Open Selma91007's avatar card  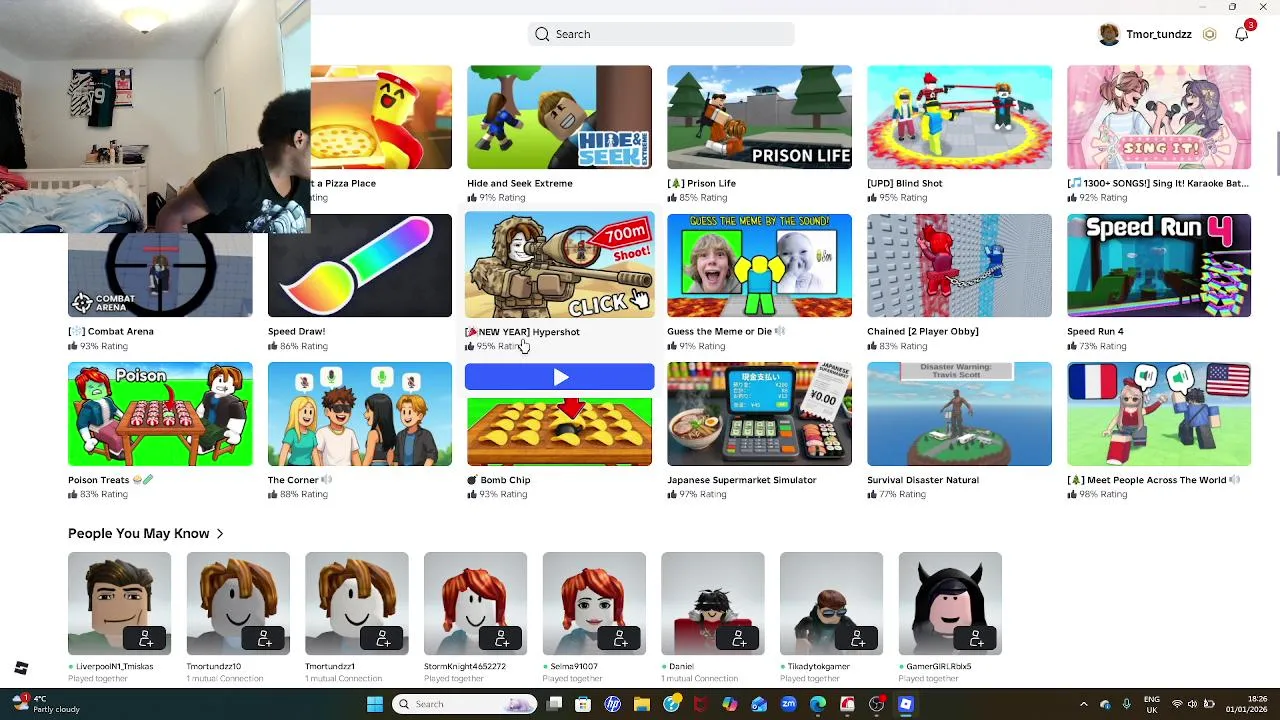point(594,603)
